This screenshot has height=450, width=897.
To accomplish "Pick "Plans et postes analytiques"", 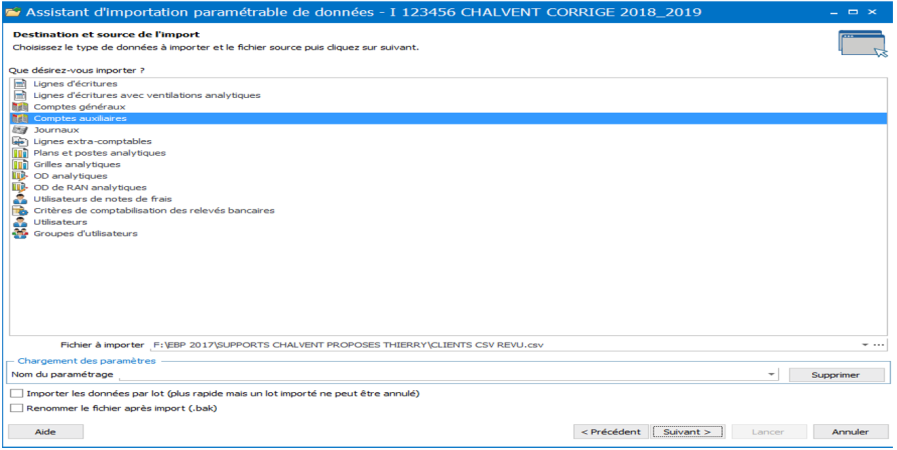I will (x=100, y=153).
